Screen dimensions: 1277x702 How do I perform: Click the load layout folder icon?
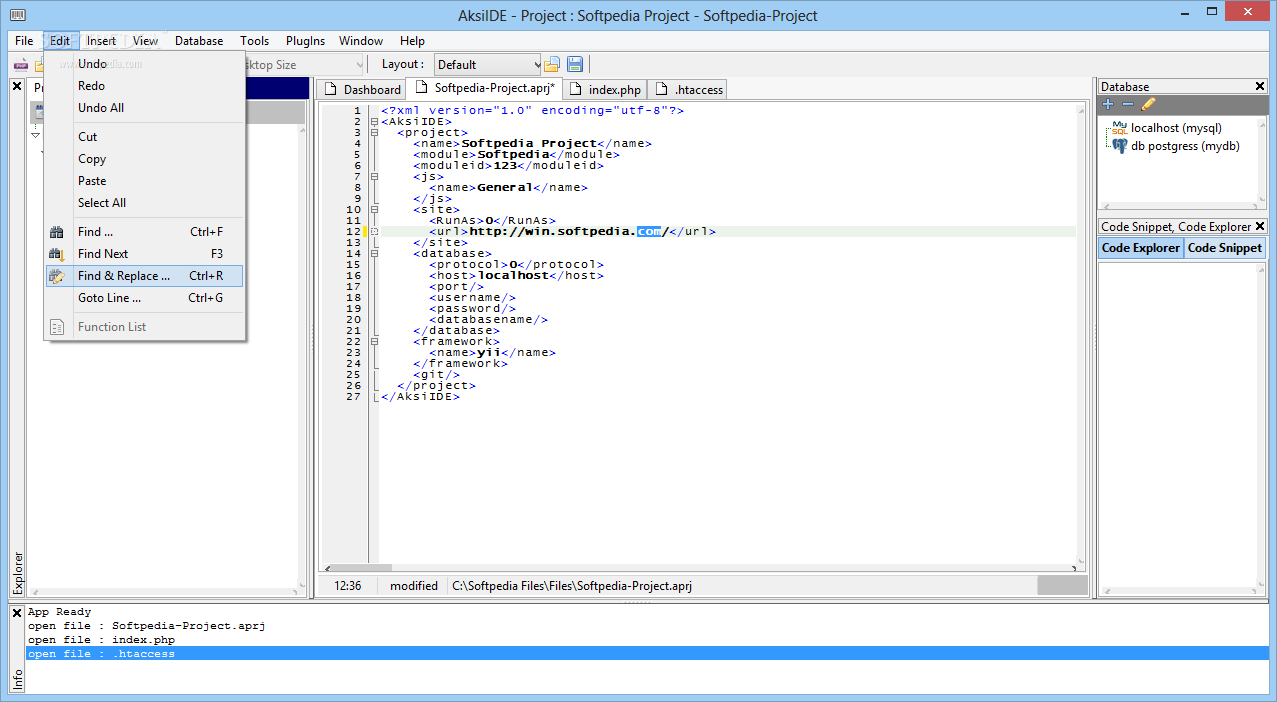(552, 65)
